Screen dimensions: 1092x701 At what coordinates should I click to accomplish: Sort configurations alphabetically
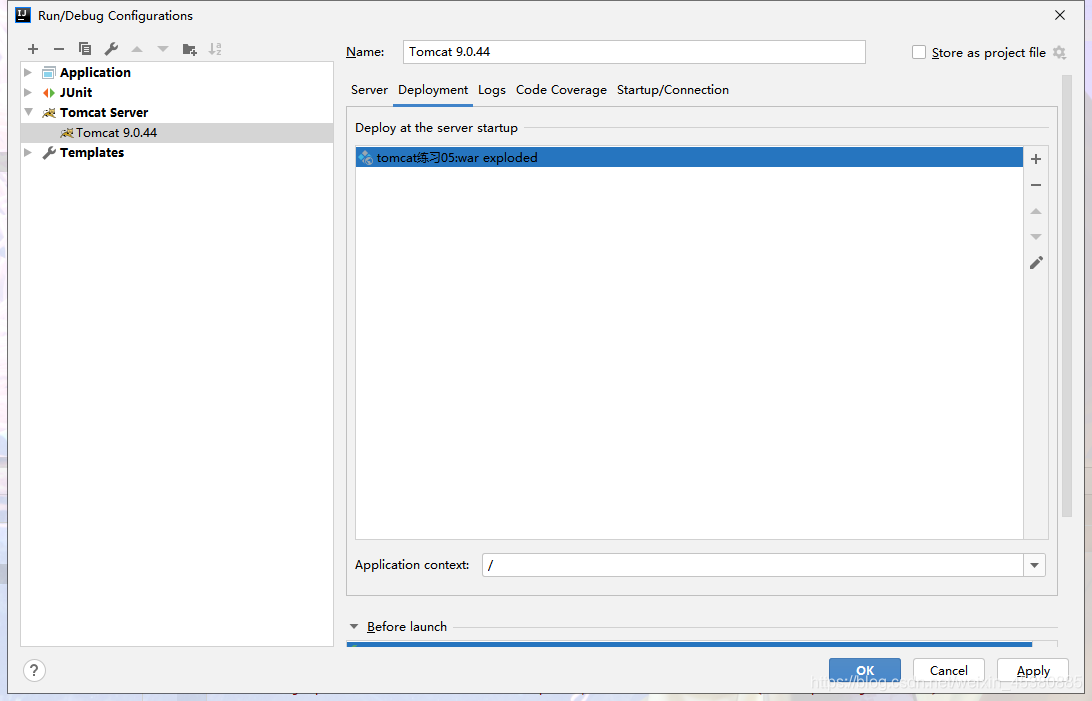[x=215, y=49]
